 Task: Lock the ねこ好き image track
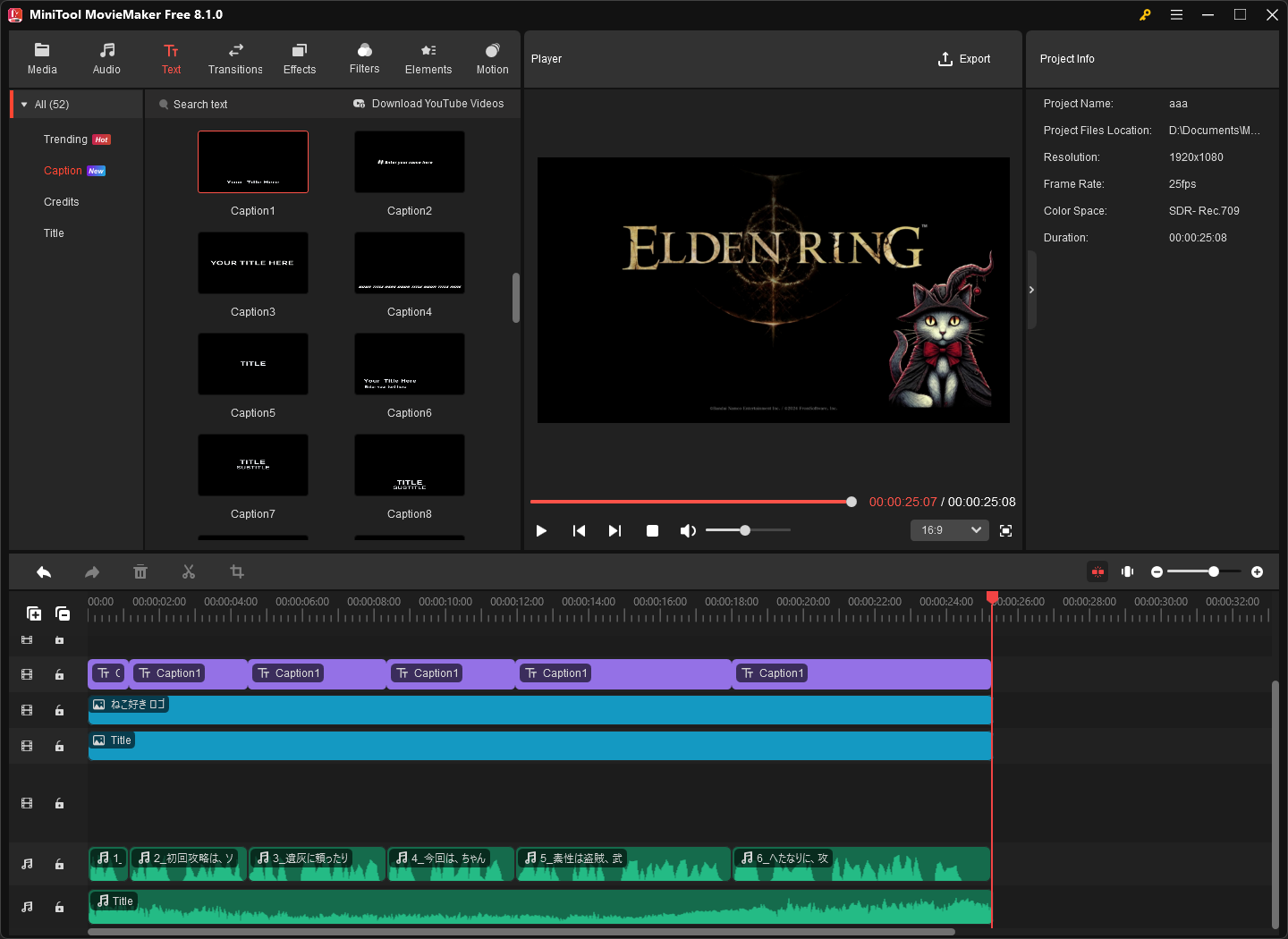[x=59, y=711]
